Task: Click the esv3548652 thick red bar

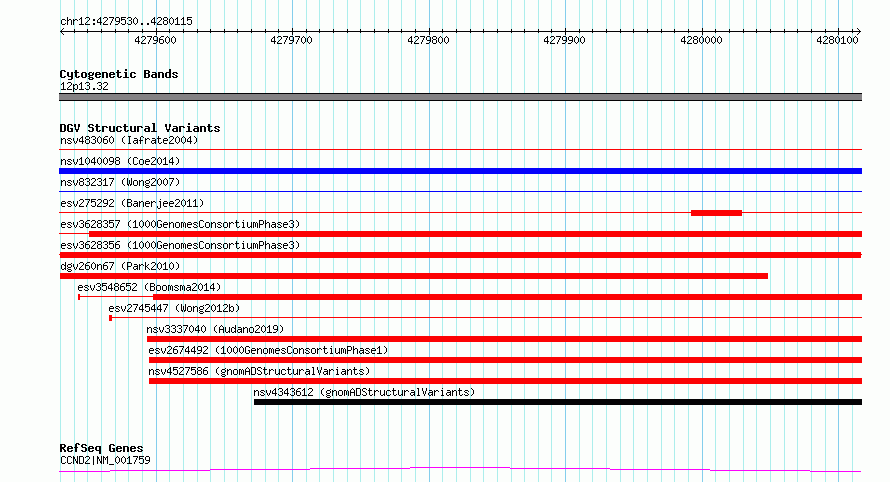Action: click(x=507, y=297)
